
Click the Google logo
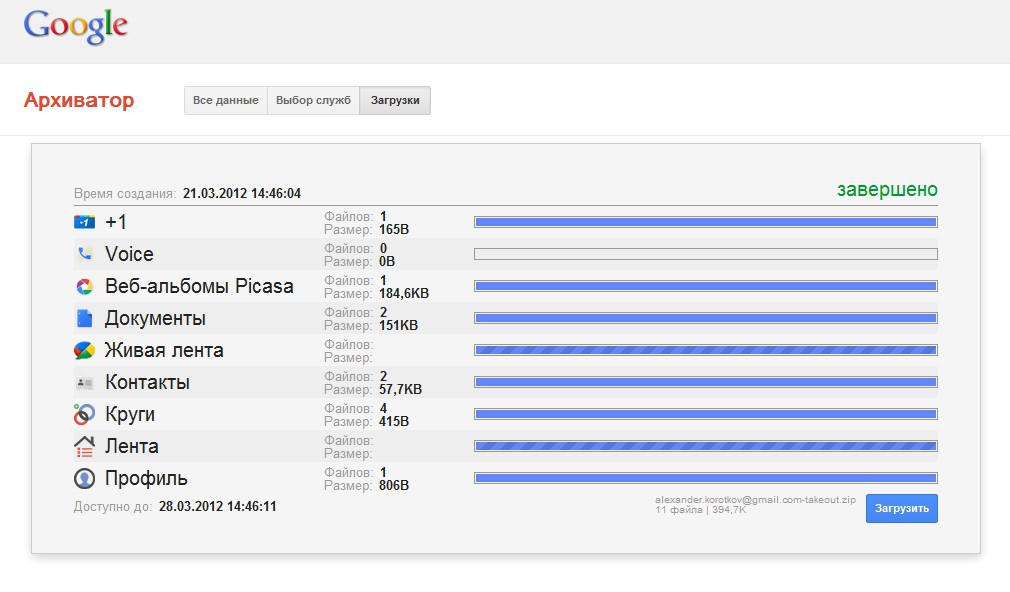(x=75, y=26)
